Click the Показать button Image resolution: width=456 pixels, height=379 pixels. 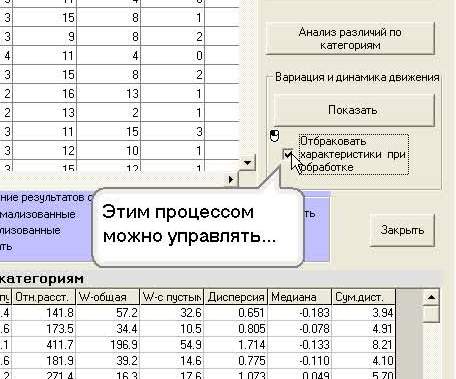(354, 110)
